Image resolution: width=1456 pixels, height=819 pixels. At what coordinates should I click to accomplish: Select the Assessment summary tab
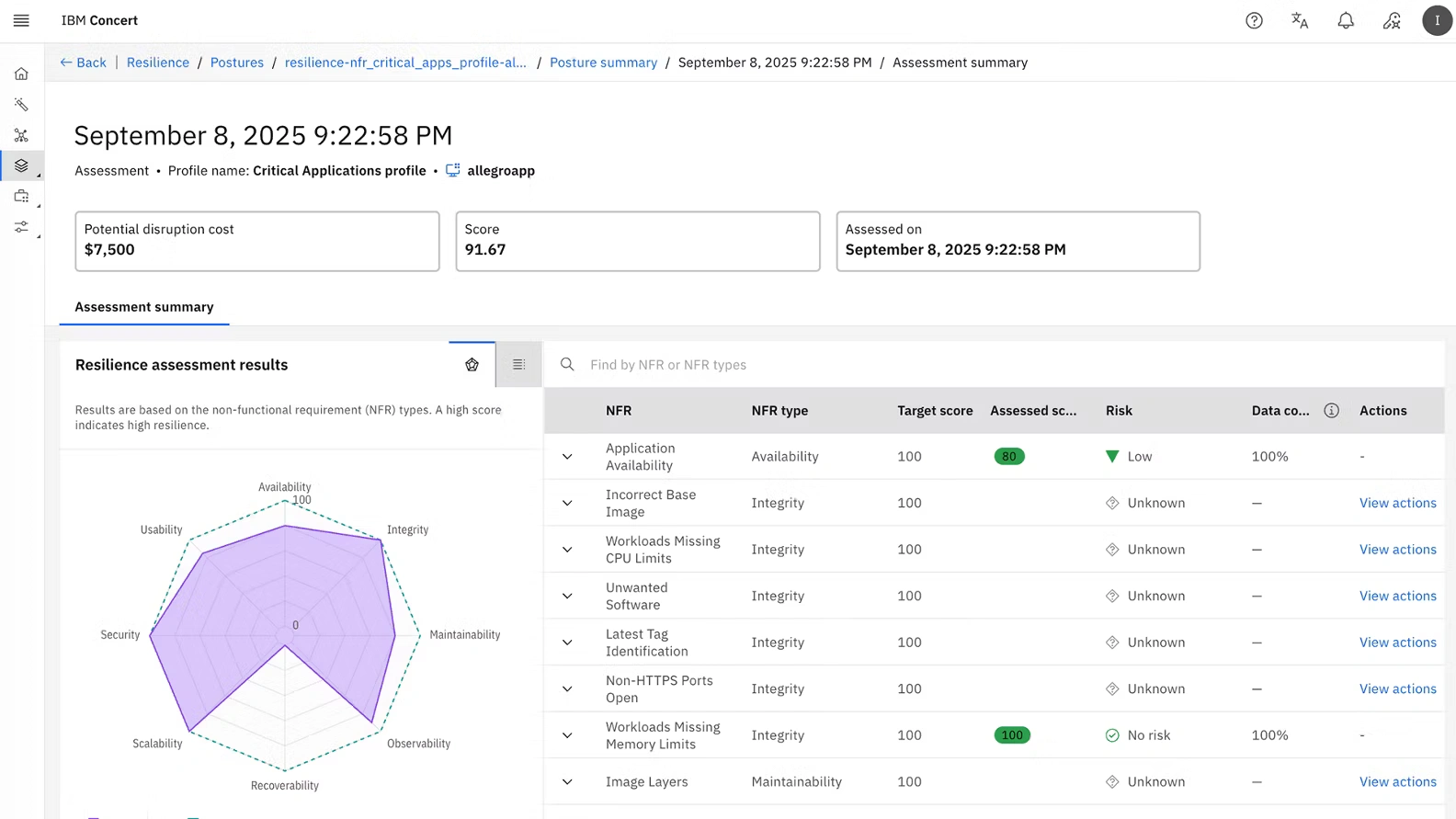pos(144,307)
